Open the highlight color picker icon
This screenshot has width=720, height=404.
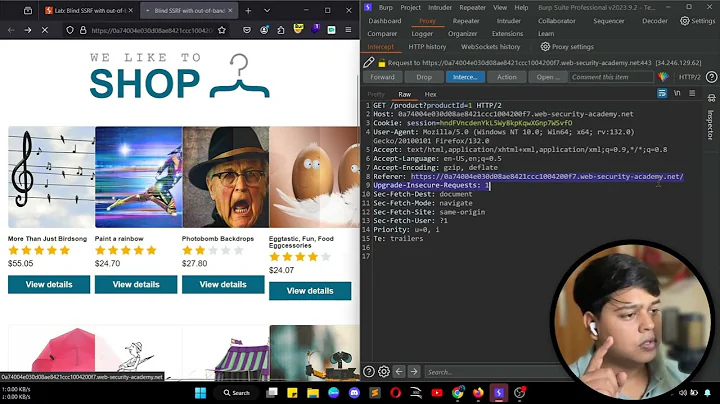(x=663, y=77)
